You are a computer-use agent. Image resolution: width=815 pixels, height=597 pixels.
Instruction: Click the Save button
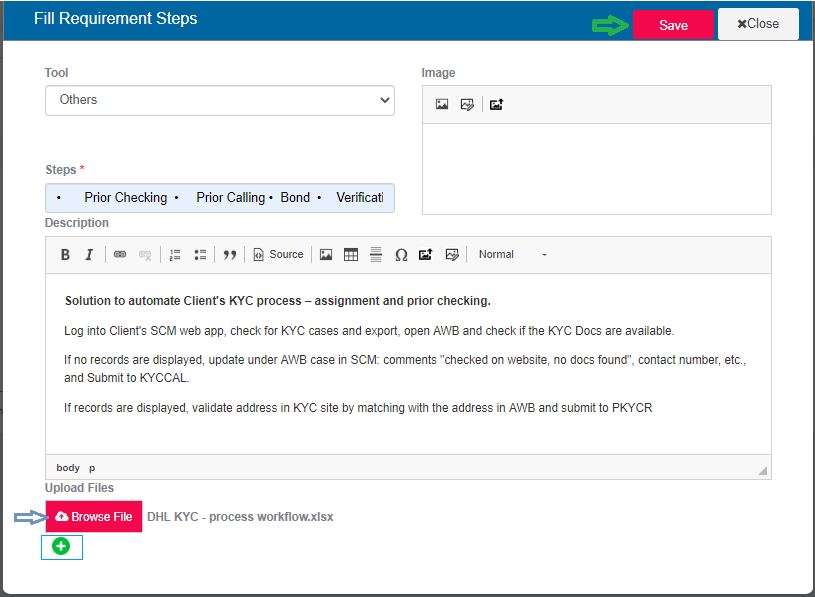click(x=673, y=25)
